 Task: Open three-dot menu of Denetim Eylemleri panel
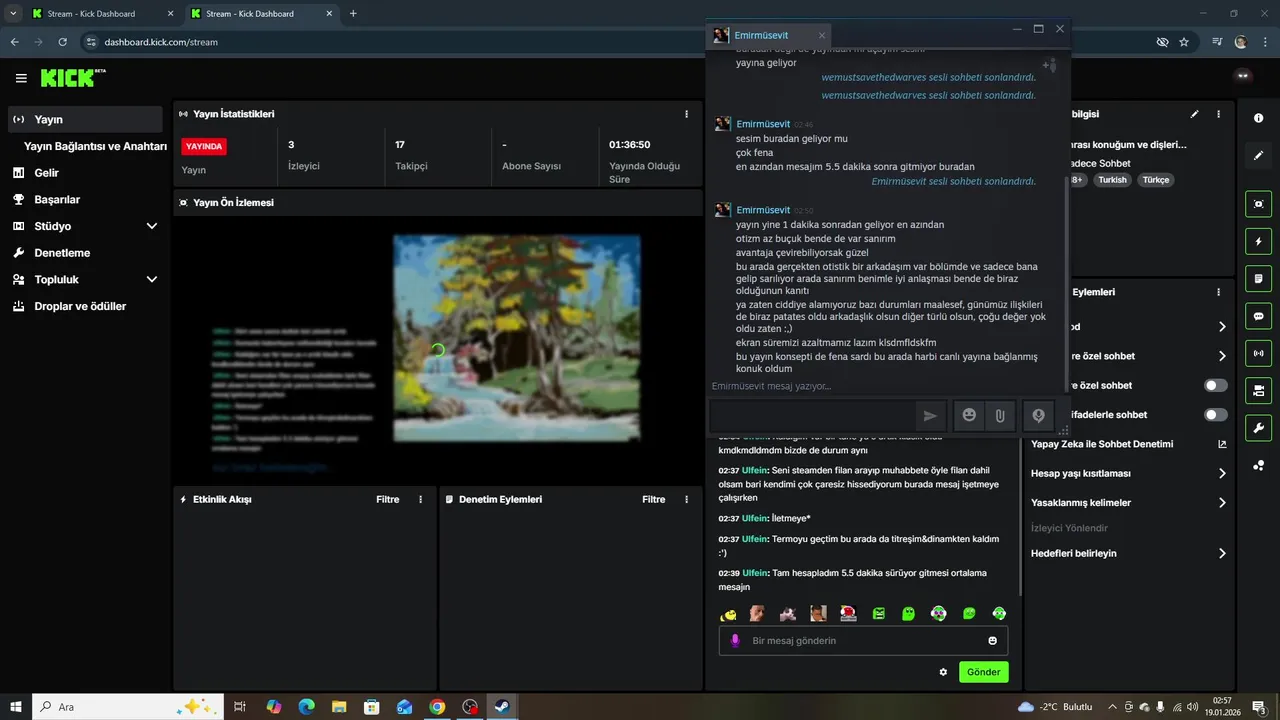click(686, 499)
